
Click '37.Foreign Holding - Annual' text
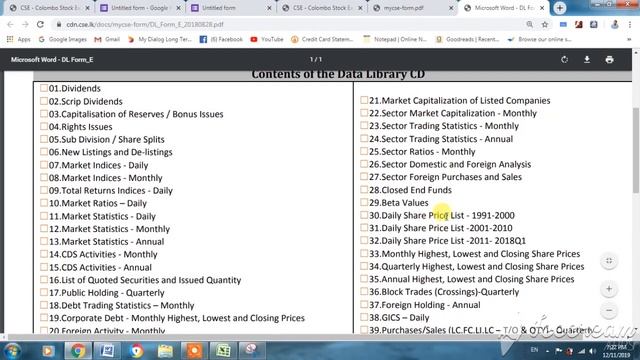click(x=424, y=305)
